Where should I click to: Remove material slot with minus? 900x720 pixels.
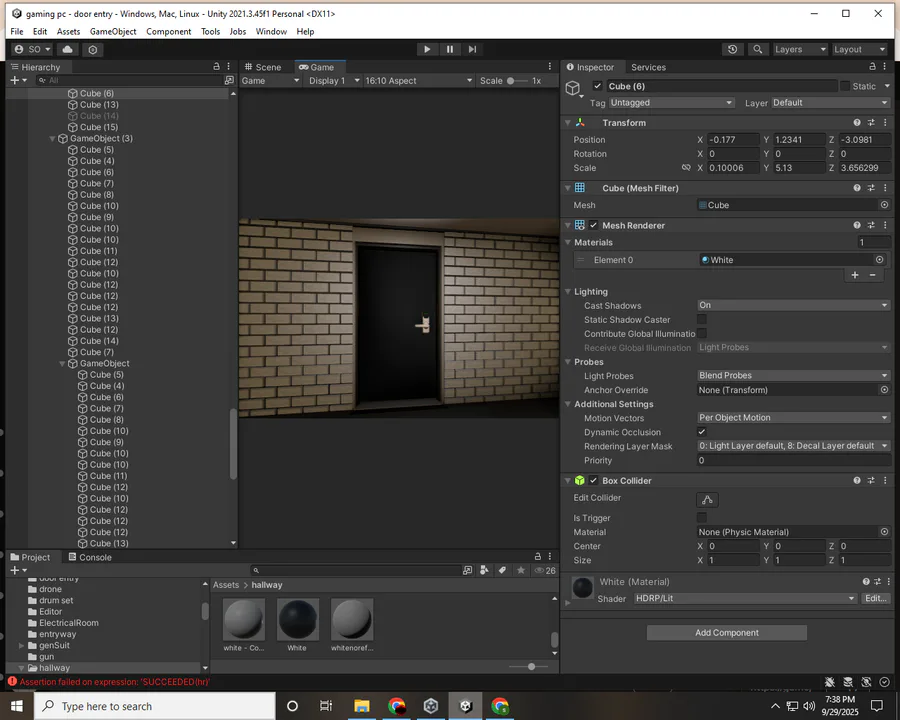pyautogui.click(x=872, y=275)
